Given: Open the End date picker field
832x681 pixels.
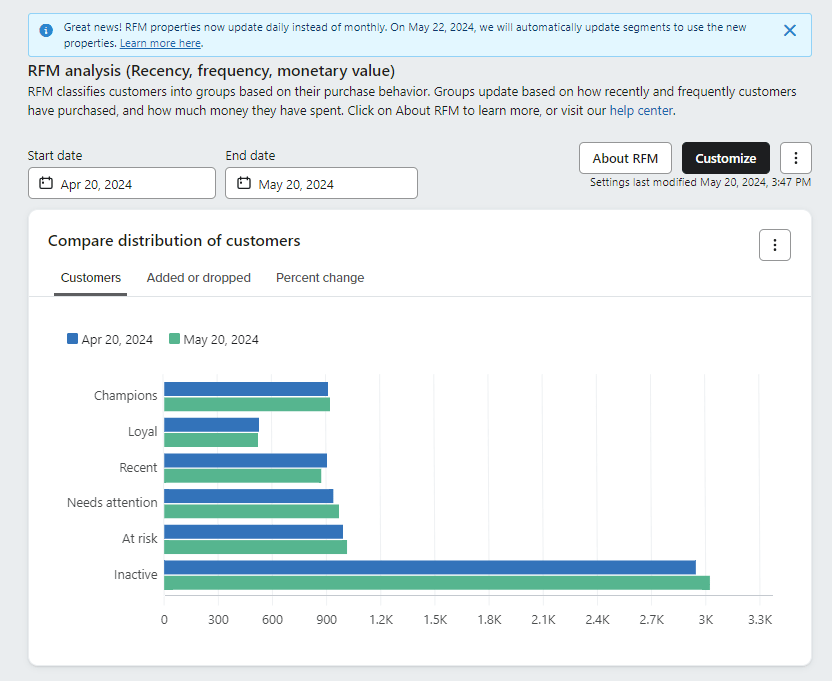Looking at the screenshot, I should click(321, 184).
